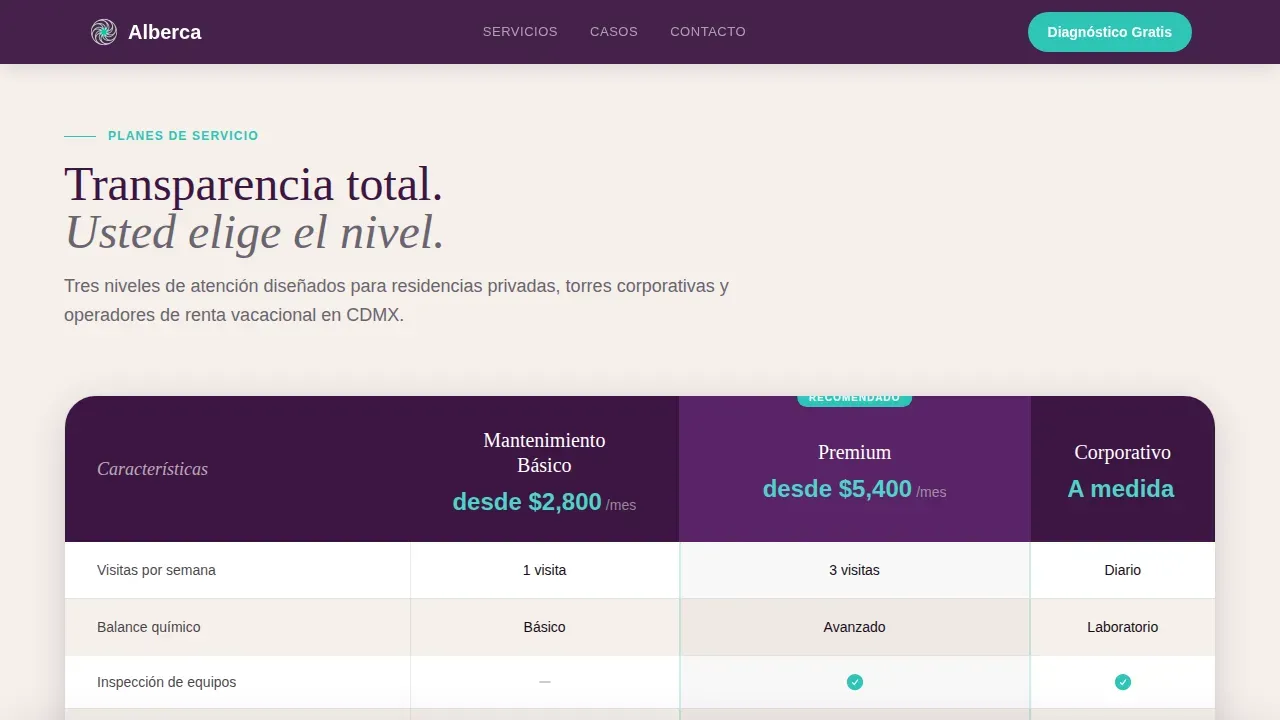Click the '3 visitas' cell

click(x=855, y=570)
